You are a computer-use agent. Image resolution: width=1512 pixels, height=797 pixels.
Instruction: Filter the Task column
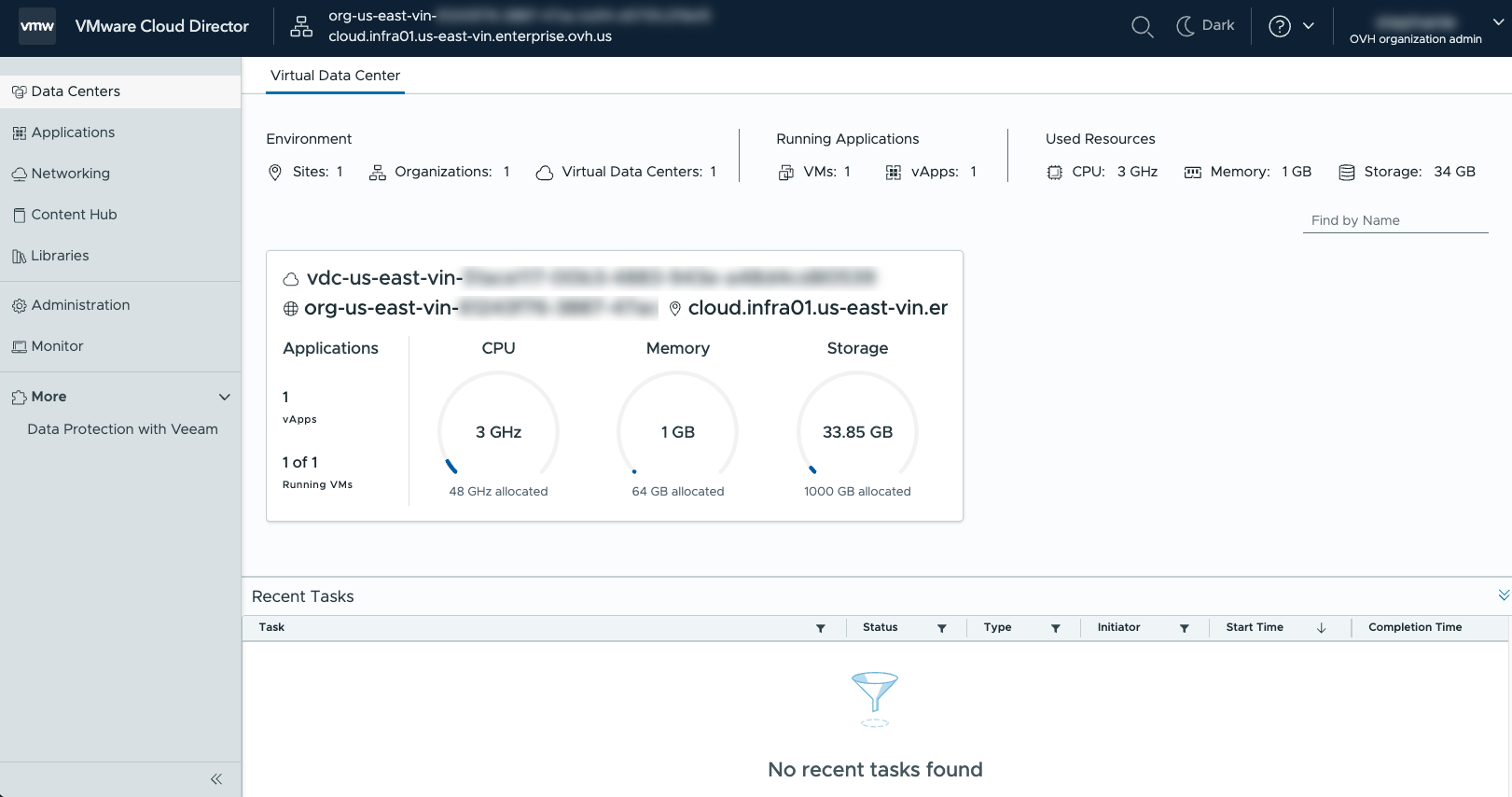(x=821, y=628)
